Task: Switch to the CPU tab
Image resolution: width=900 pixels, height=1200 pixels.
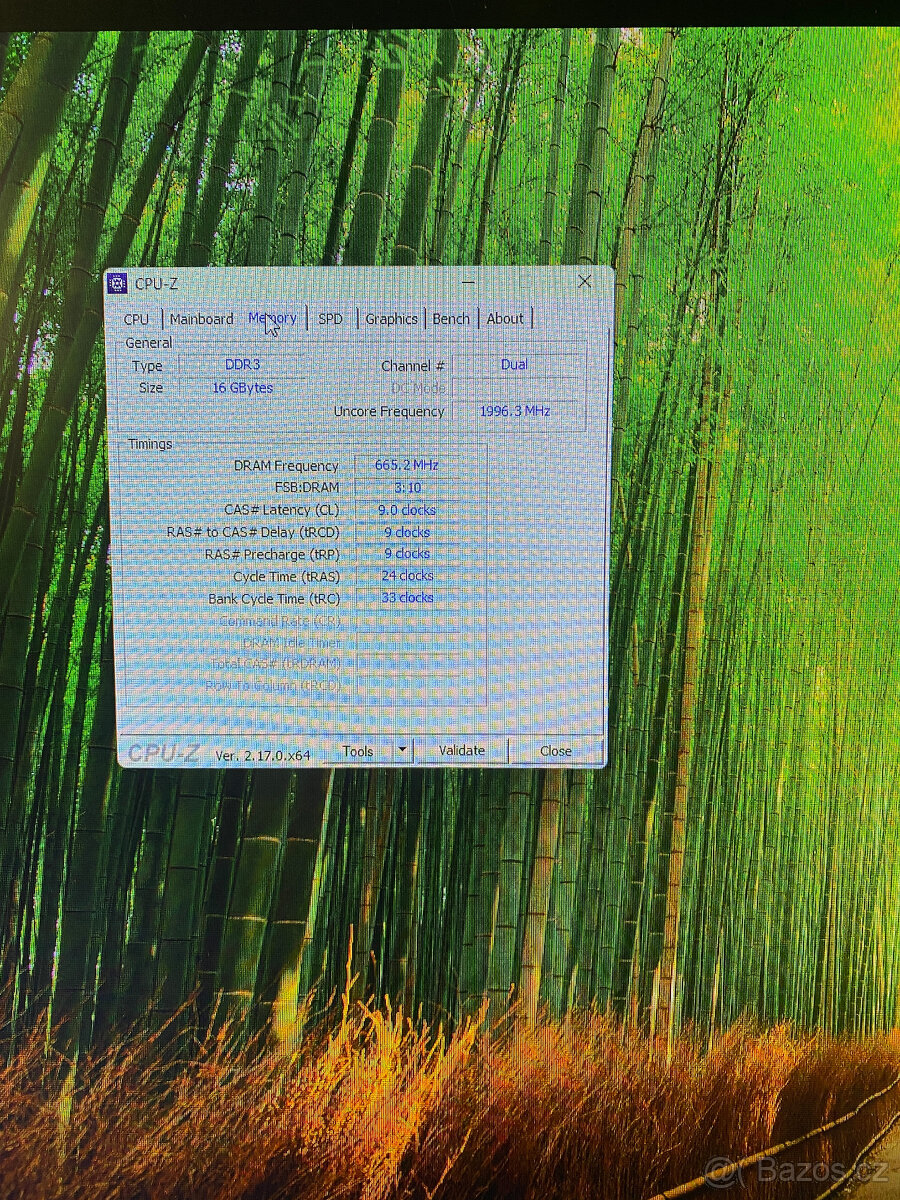Action: (x=136, y=319)
